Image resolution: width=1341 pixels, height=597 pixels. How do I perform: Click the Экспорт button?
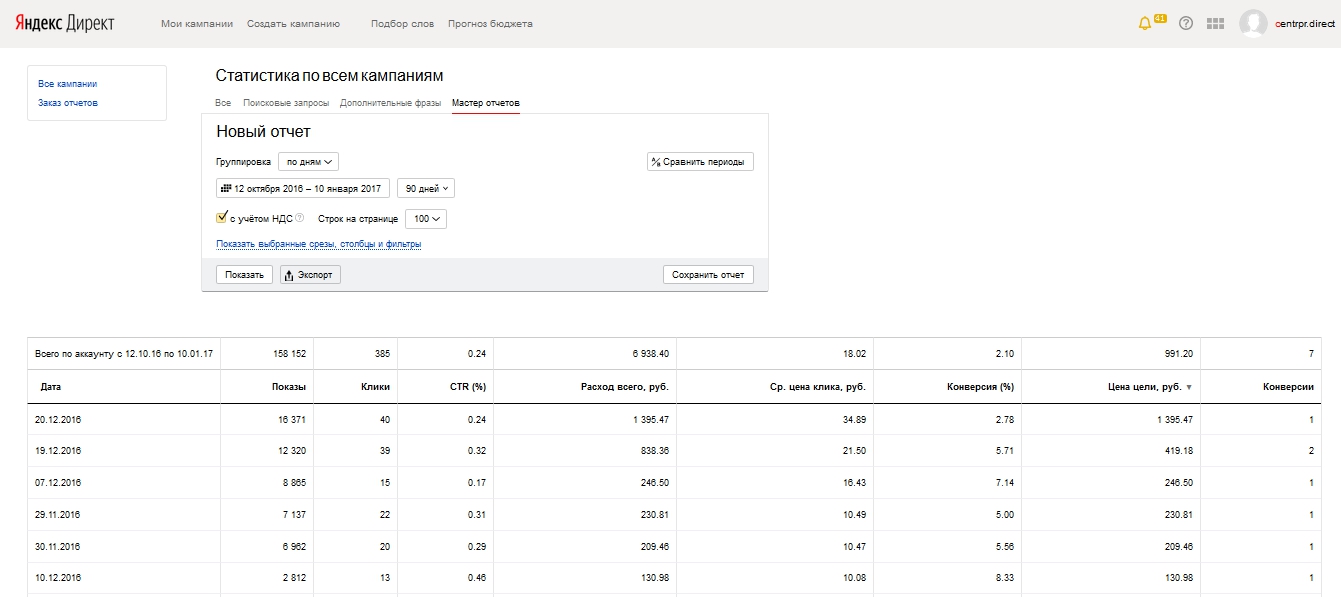click(311, 274)
